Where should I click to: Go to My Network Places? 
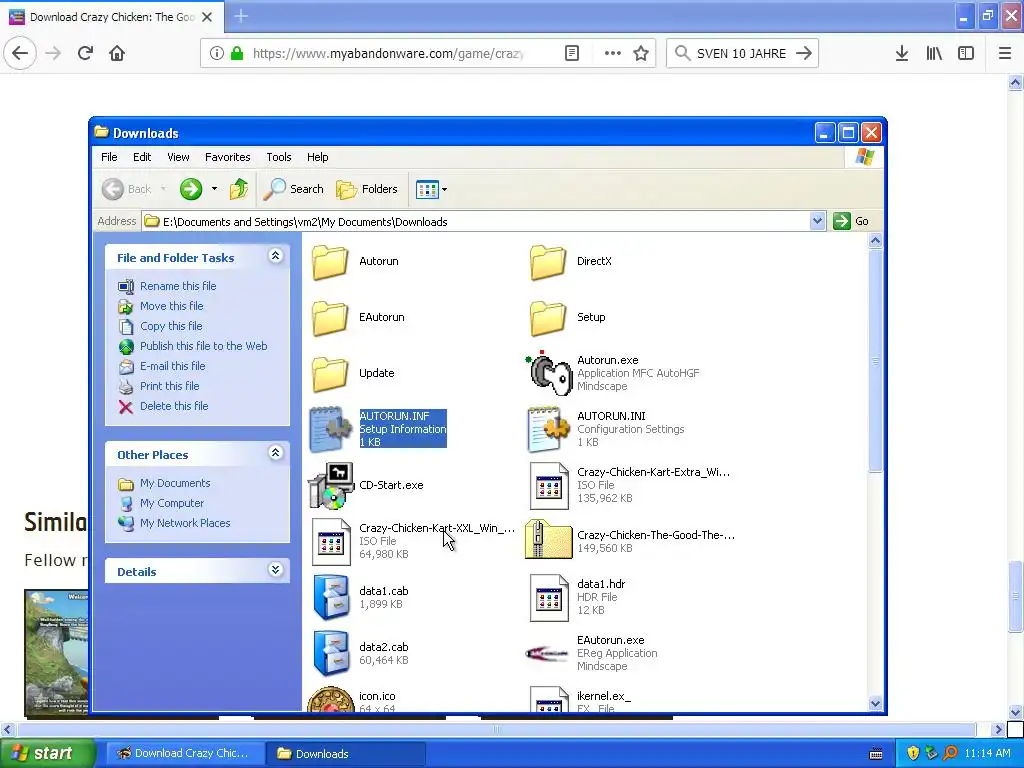coord(185,523)
